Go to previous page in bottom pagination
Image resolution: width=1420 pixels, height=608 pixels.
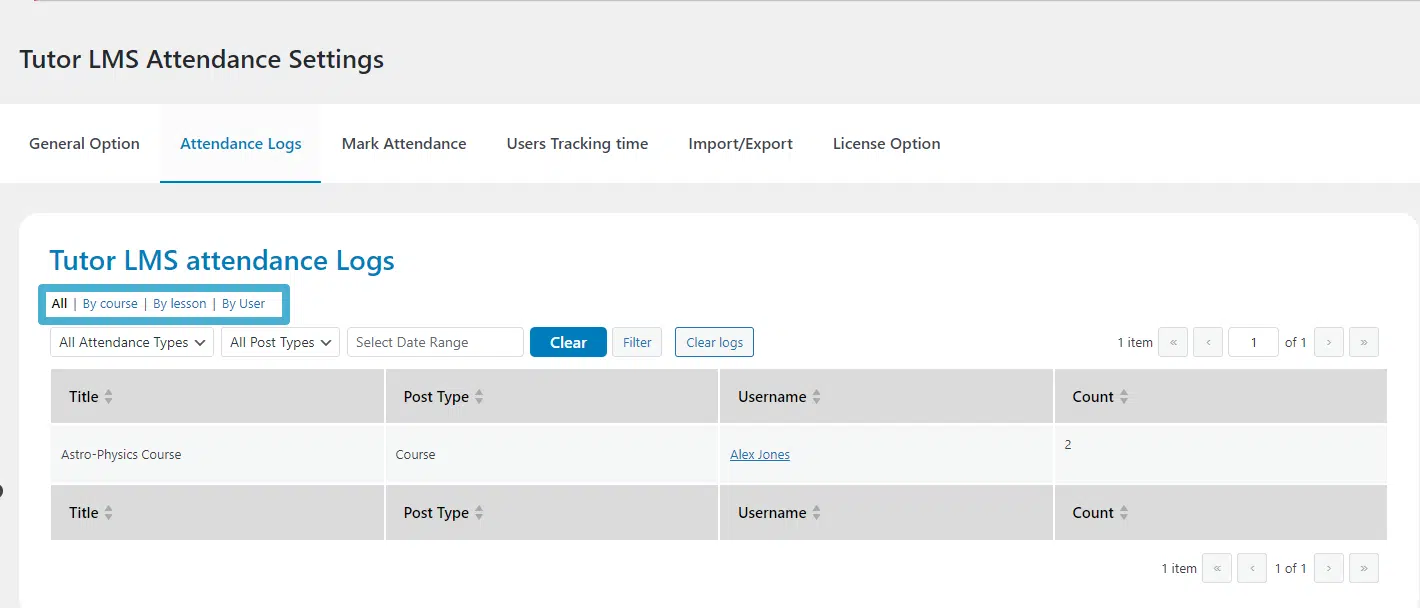(1252, 568)
